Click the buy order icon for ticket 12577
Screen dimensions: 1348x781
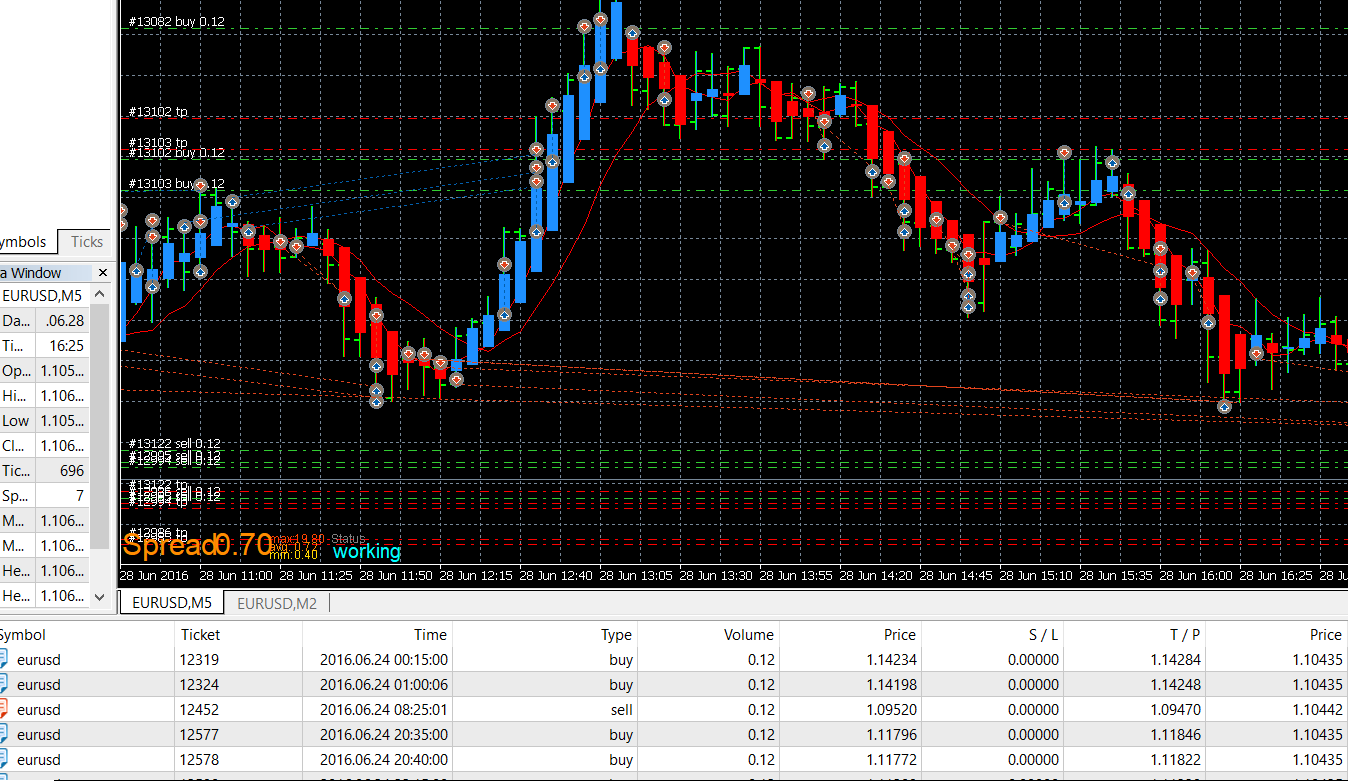click(x=3, y=735)
